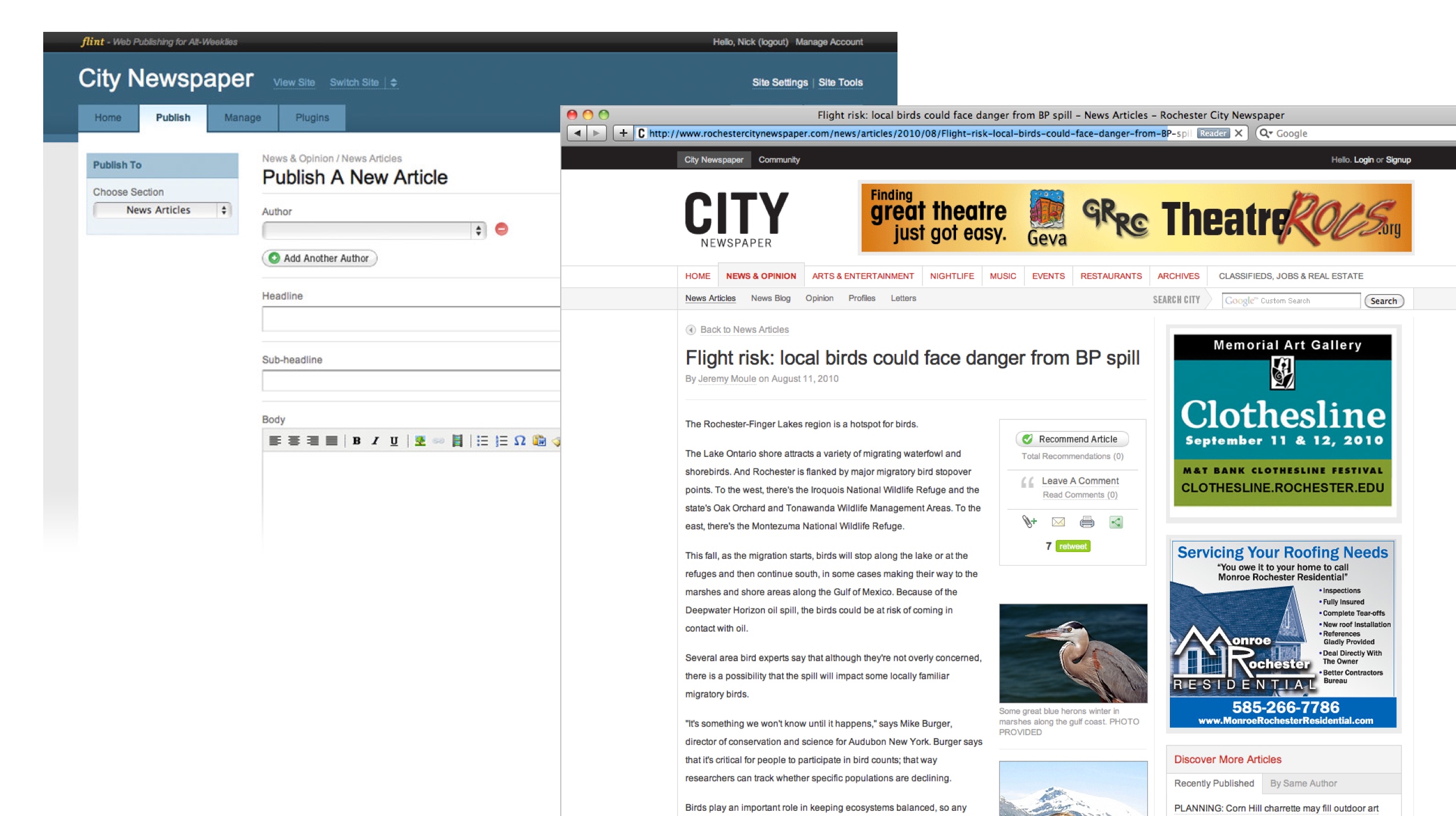Open the Switch Site stepper arrows

pyautogui.click(x=394, y=83)
